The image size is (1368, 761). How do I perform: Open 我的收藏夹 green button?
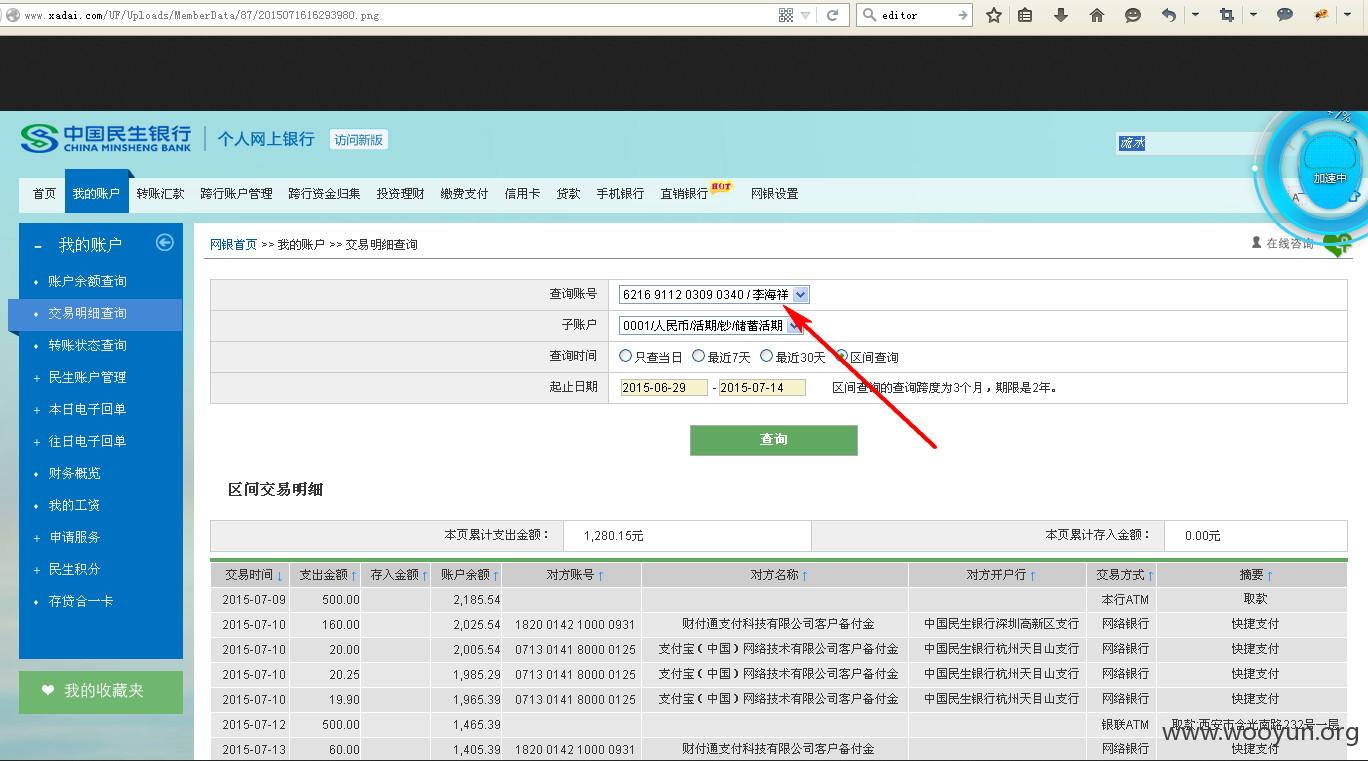100,691
